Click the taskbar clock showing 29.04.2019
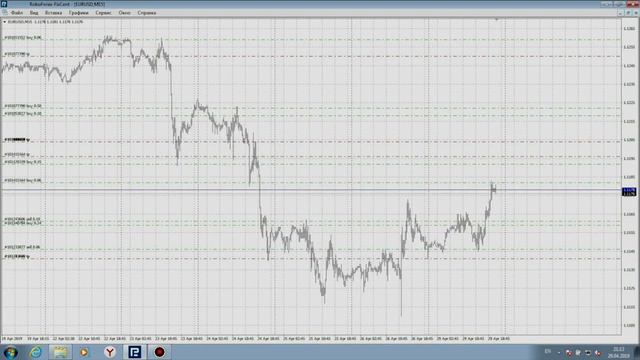 (x=619, y=352)
